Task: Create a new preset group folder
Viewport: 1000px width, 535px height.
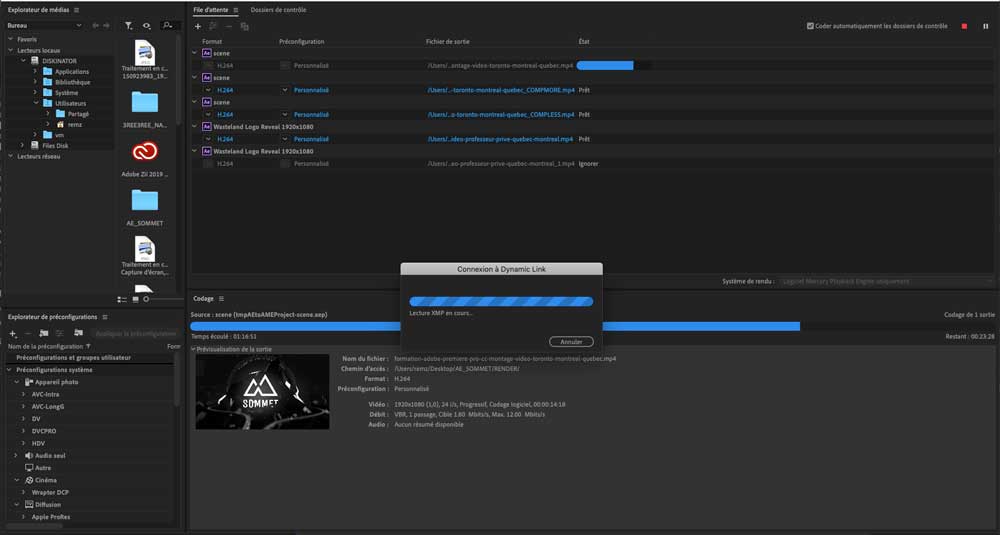Action: click(43, 333)
